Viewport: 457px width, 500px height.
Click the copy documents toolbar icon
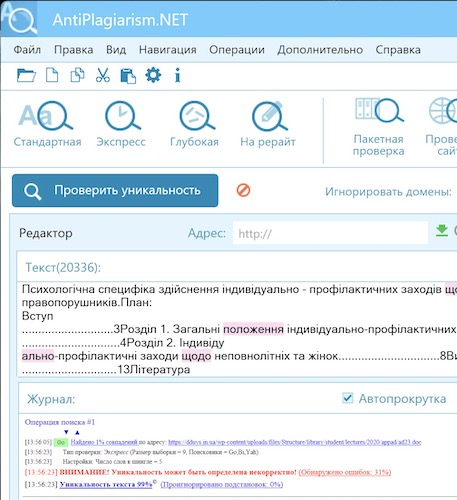coord(77,75)
